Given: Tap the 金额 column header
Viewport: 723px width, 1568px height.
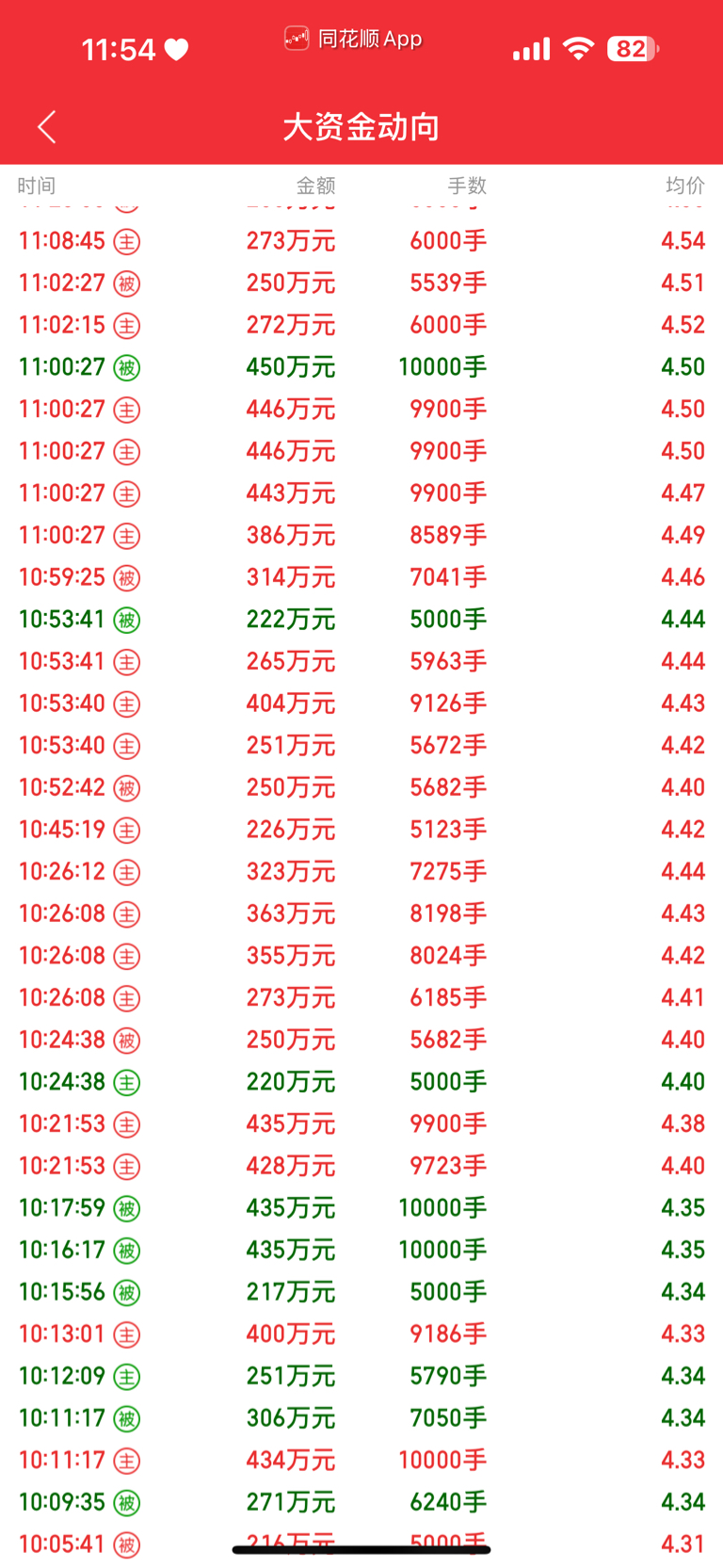Looking at the screenshot, I should click(x=315, y=186).
